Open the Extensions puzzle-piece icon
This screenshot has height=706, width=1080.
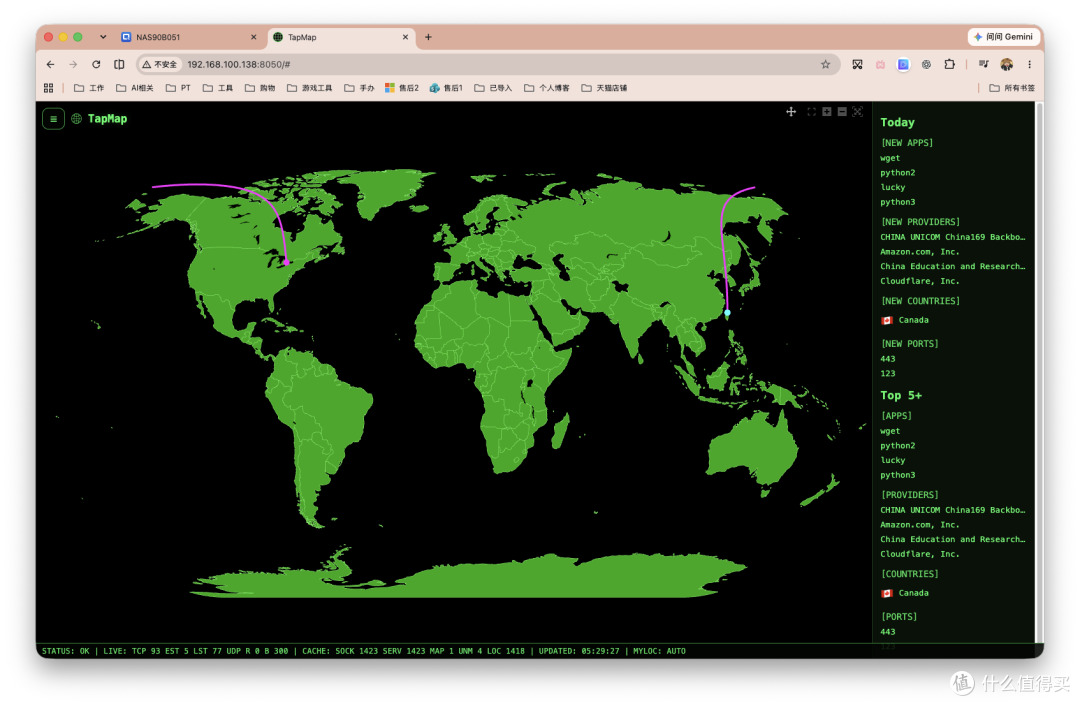coord(949,64)
